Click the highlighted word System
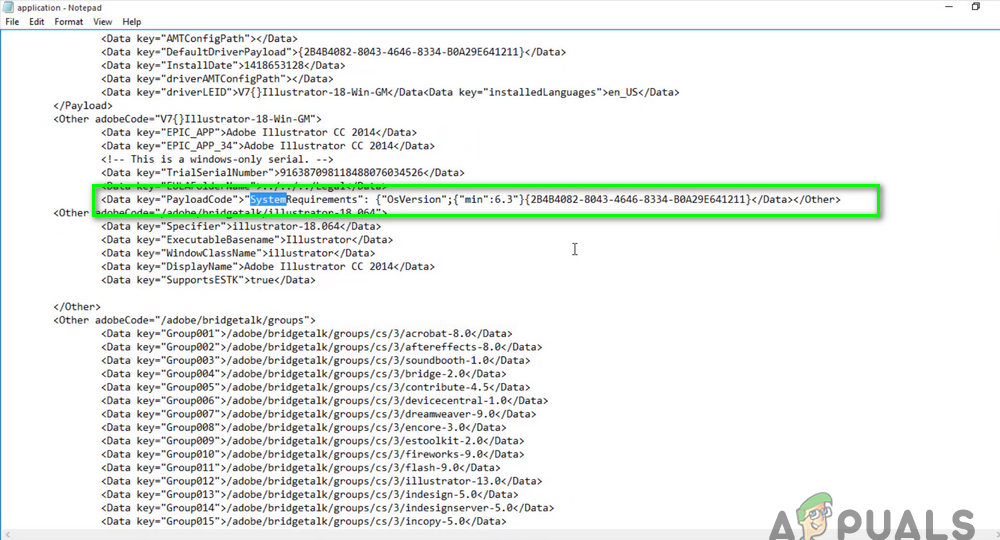The height and width of the screenshot is (540, 1000). point(268,200)
